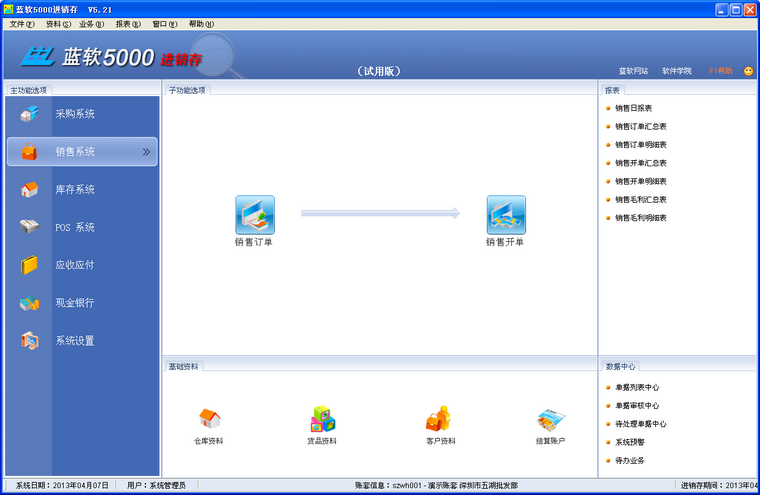Image resolution: width=760 pixels, height=495 pixels.
Task: Open the 软件学院 link
Action: 677,71
